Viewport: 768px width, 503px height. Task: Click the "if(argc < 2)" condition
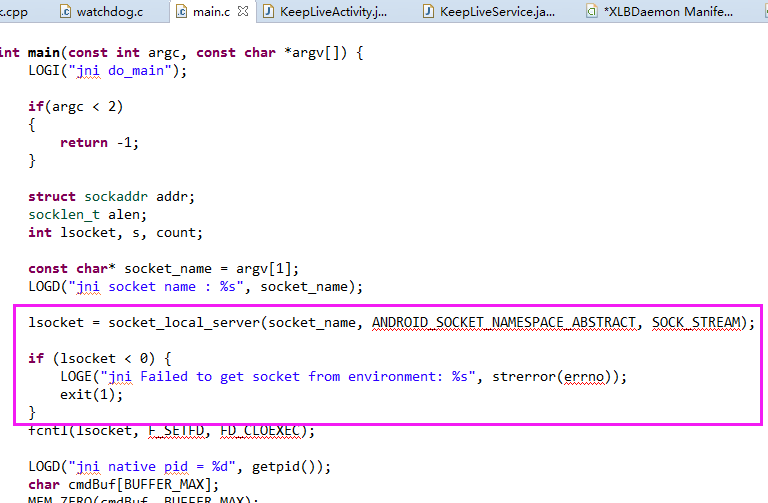75,106
